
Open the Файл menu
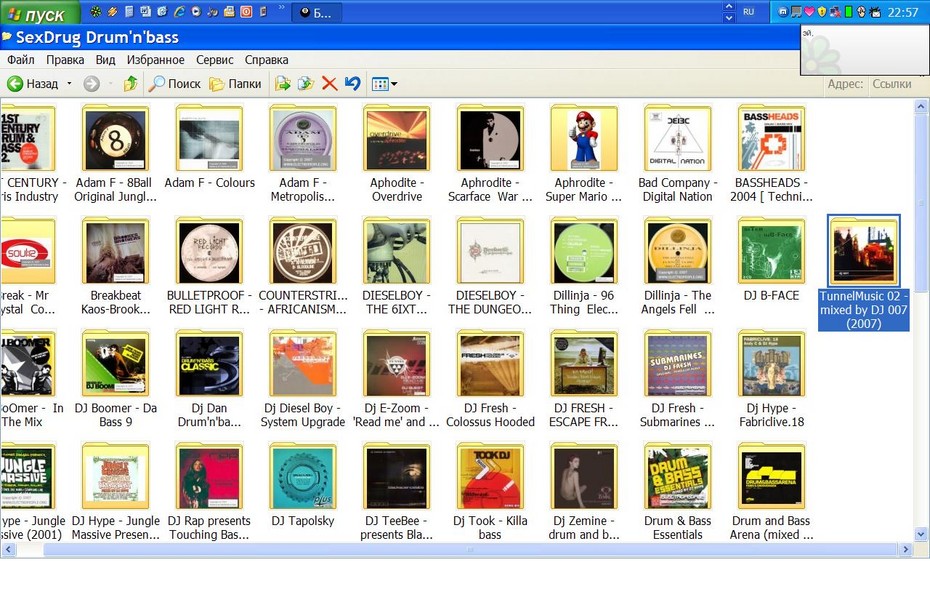click(x=21, y=59)
